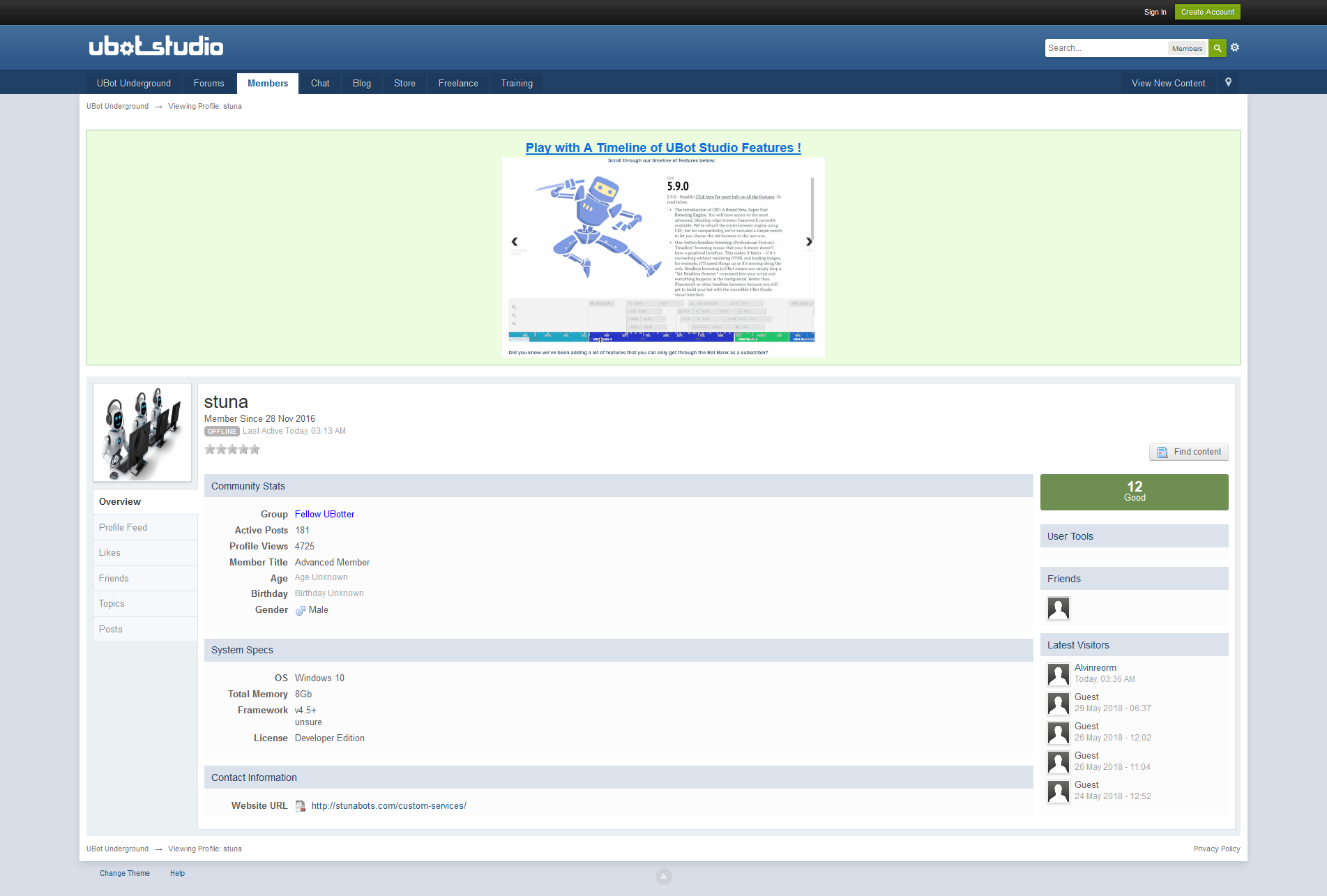Select the Members nav tab

[268, 83]
